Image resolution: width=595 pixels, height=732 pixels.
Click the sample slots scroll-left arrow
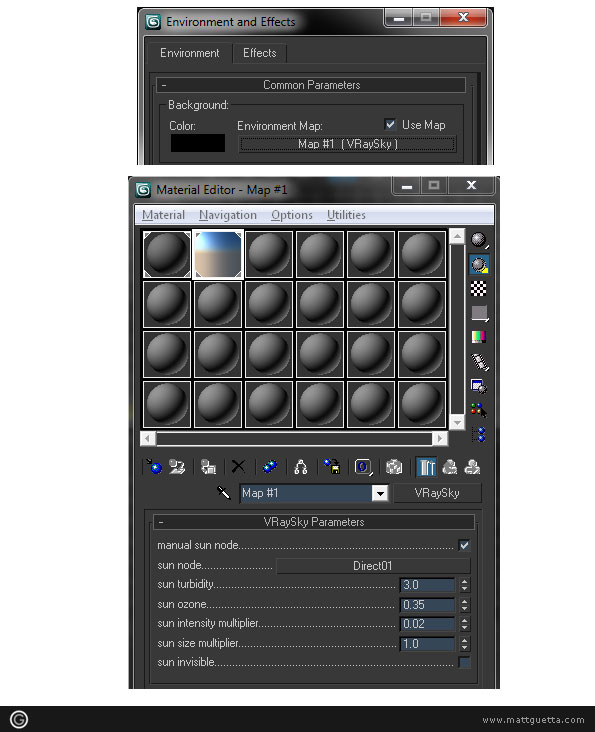tap(148, 438)
